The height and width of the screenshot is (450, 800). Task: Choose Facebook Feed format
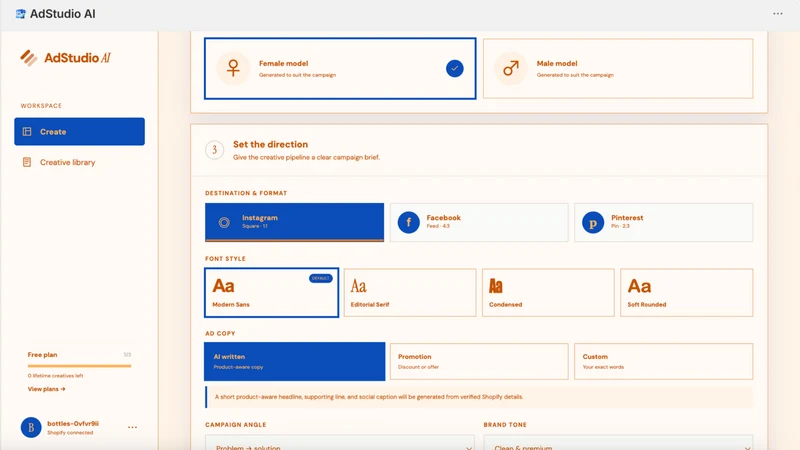pos(479,222)
